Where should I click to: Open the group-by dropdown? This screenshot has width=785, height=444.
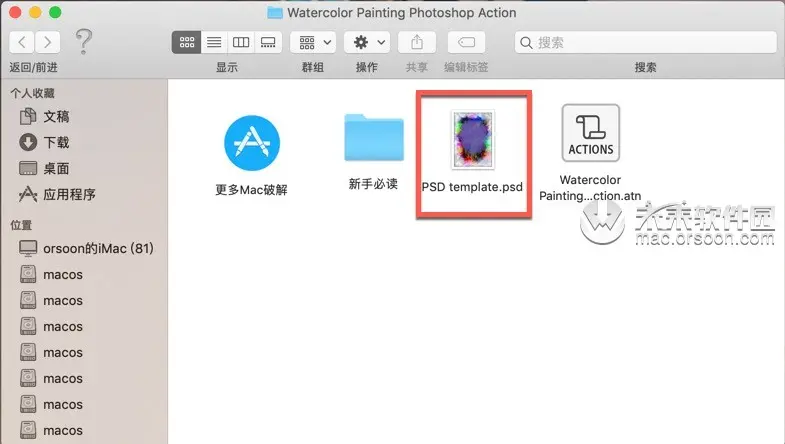coord(313,43)
